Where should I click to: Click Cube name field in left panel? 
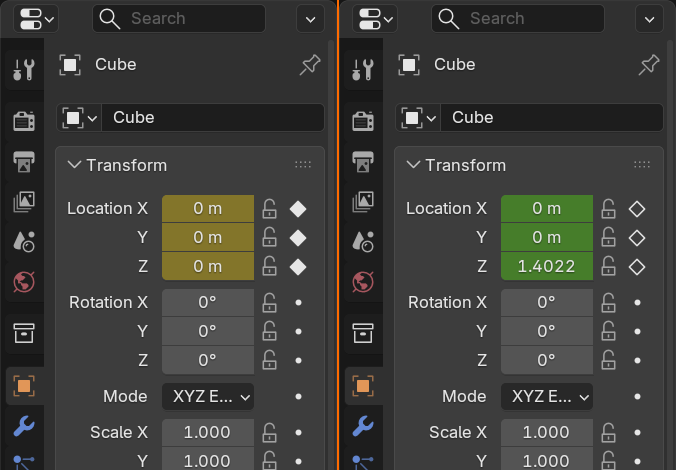point(213,117)
